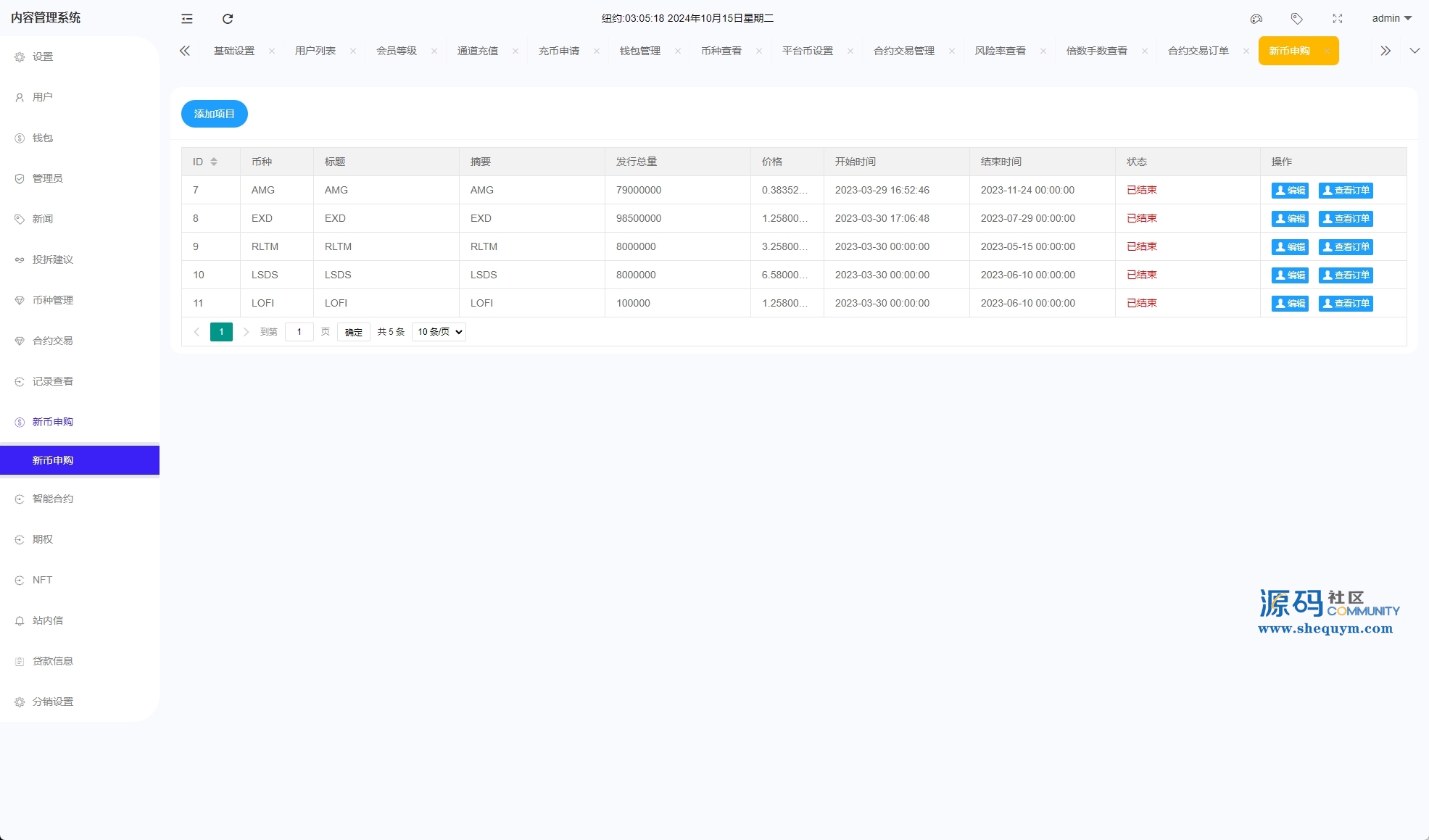Click 查看订单 for the LOFI row
The image size is (1429, 840).
click(x=1346, y=304)
